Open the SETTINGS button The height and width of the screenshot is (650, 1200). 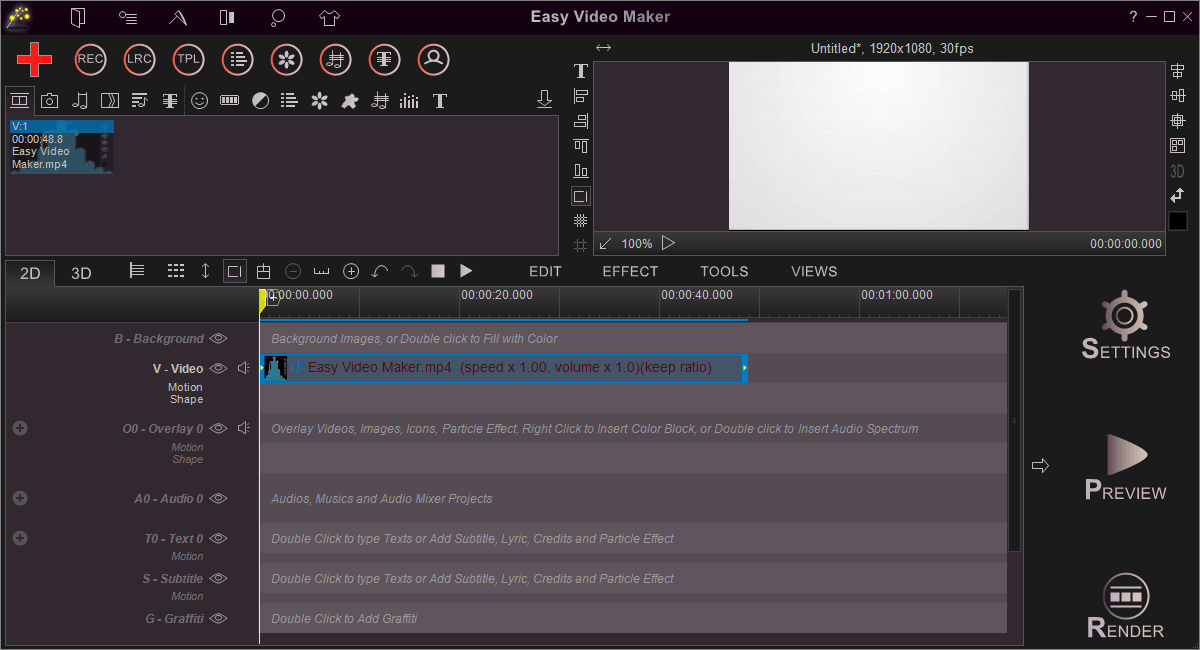[x=1126, y=326]
